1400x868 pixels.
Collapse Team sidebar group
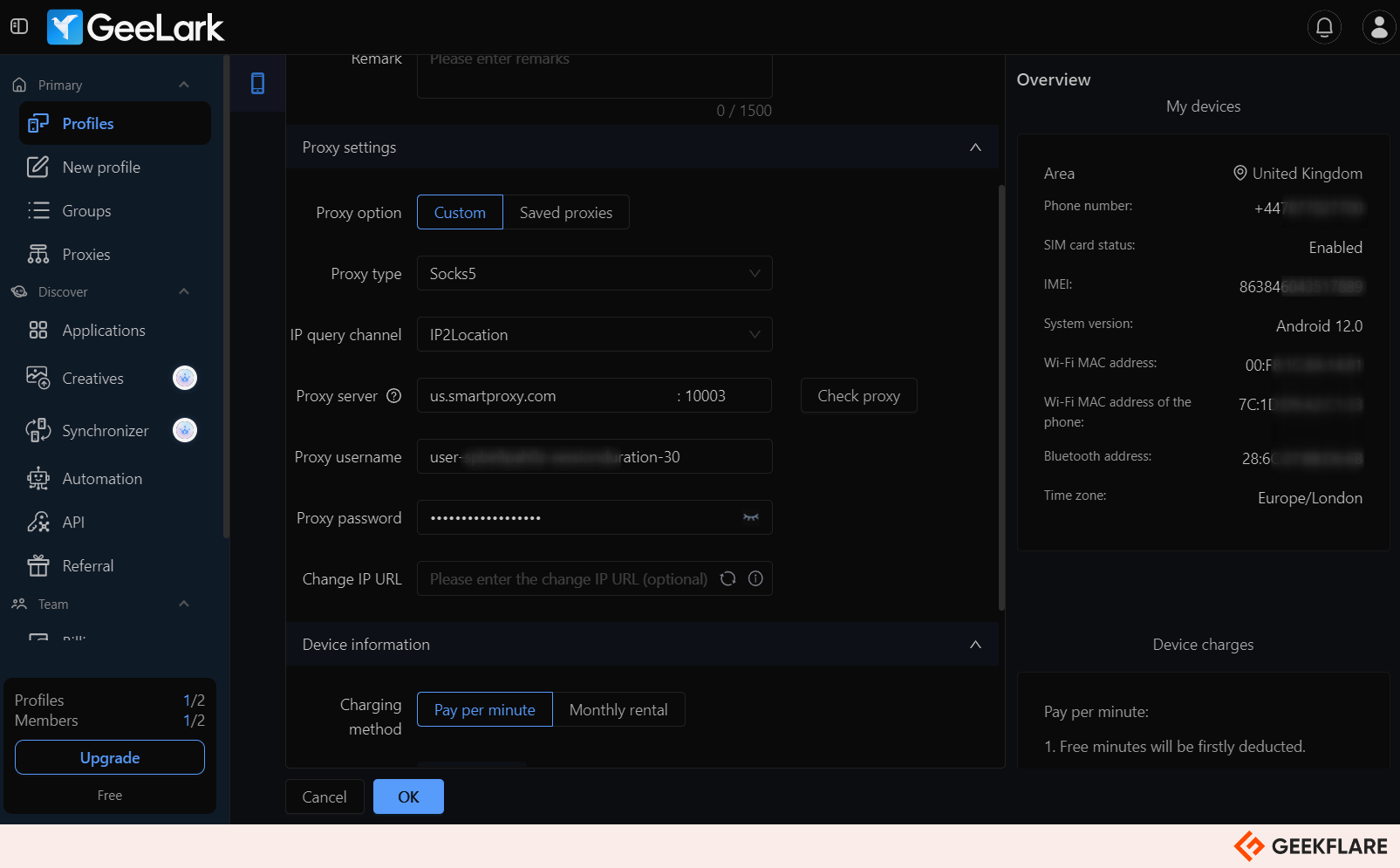point(184,604)
